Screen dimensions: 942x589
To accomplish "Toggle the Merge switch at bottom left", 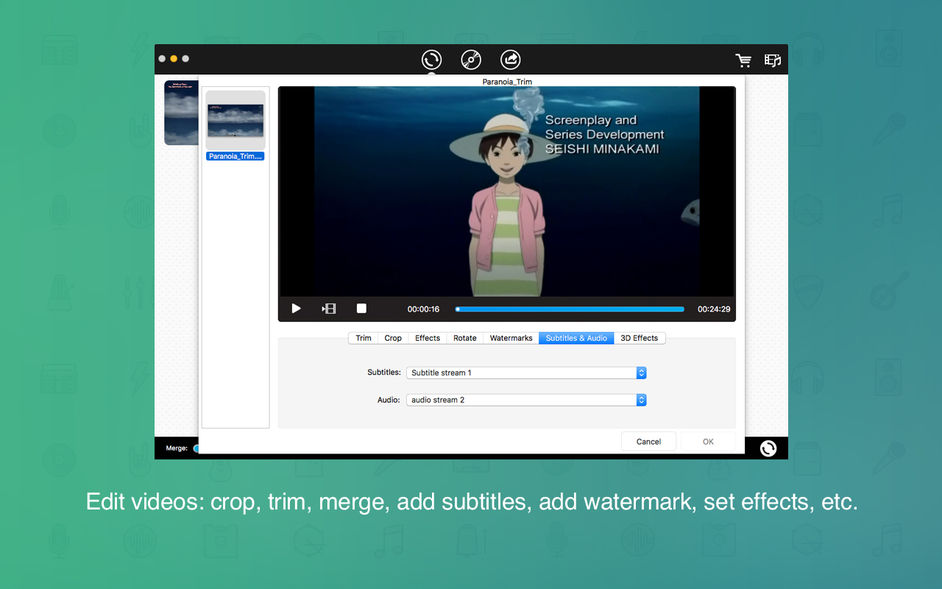I will pyautogui.click(x=195, y=448).
